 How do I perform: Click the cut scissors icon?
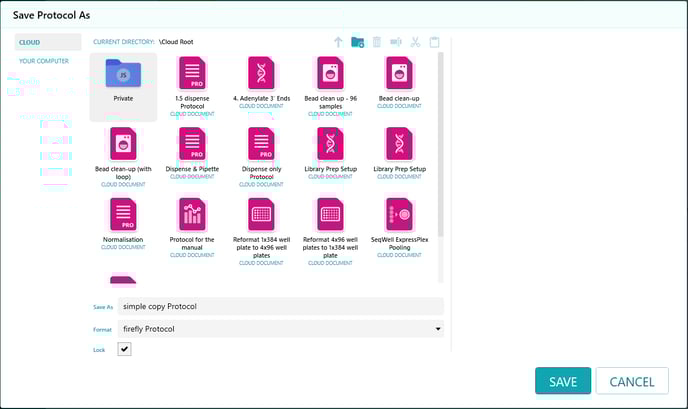click(415, 42)
